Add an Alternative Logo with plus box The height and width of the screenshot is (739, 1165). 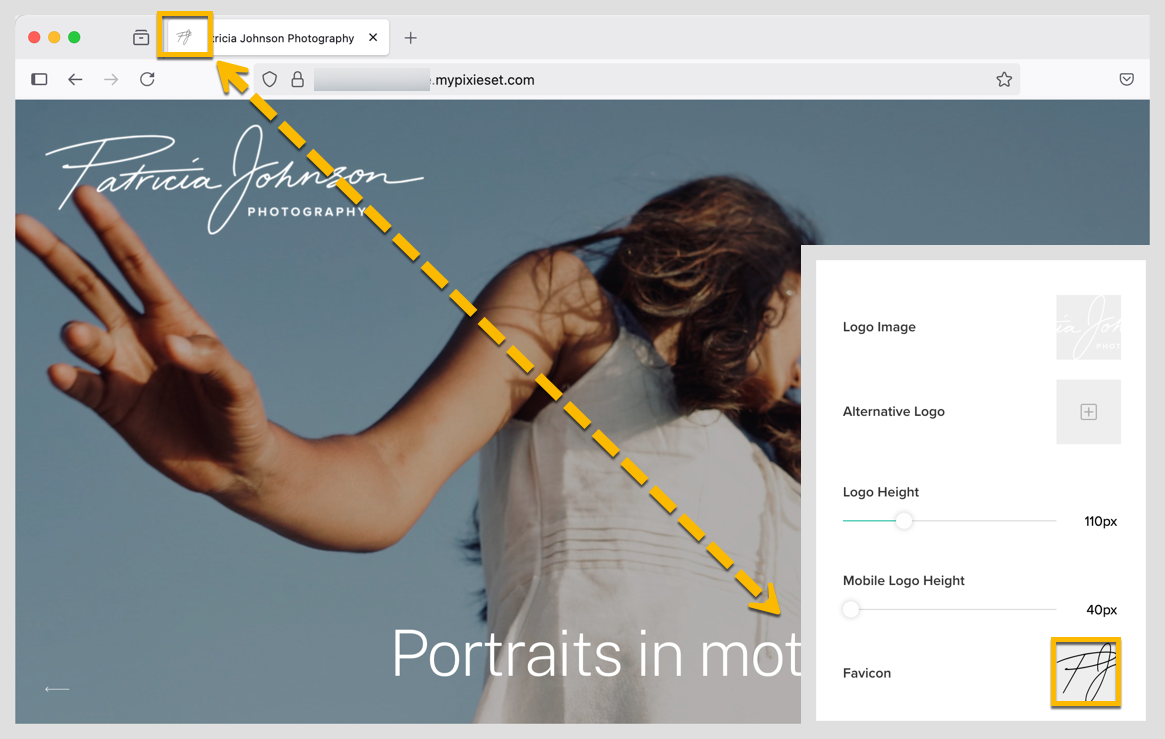(1088, 411)
